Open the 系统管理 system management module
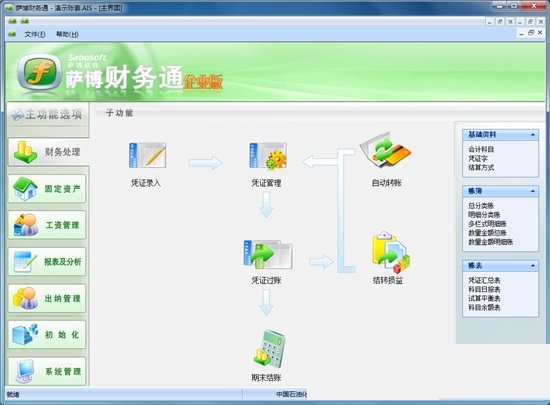This screenshot has width=550, height=405. click(x=47, y=371)
